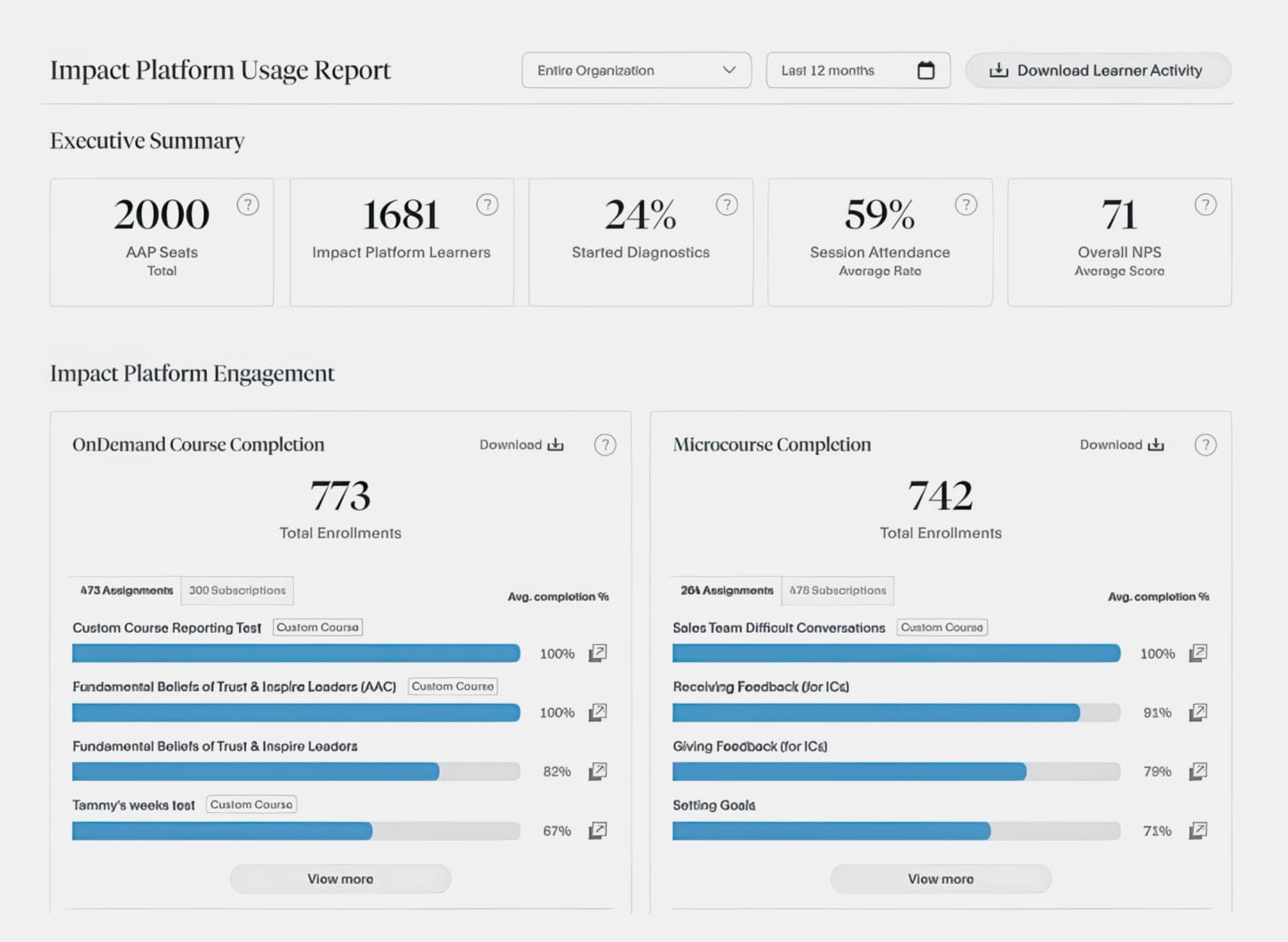Click the calendar icon in date range field
1288x942 pixels.
pos(926,70)
